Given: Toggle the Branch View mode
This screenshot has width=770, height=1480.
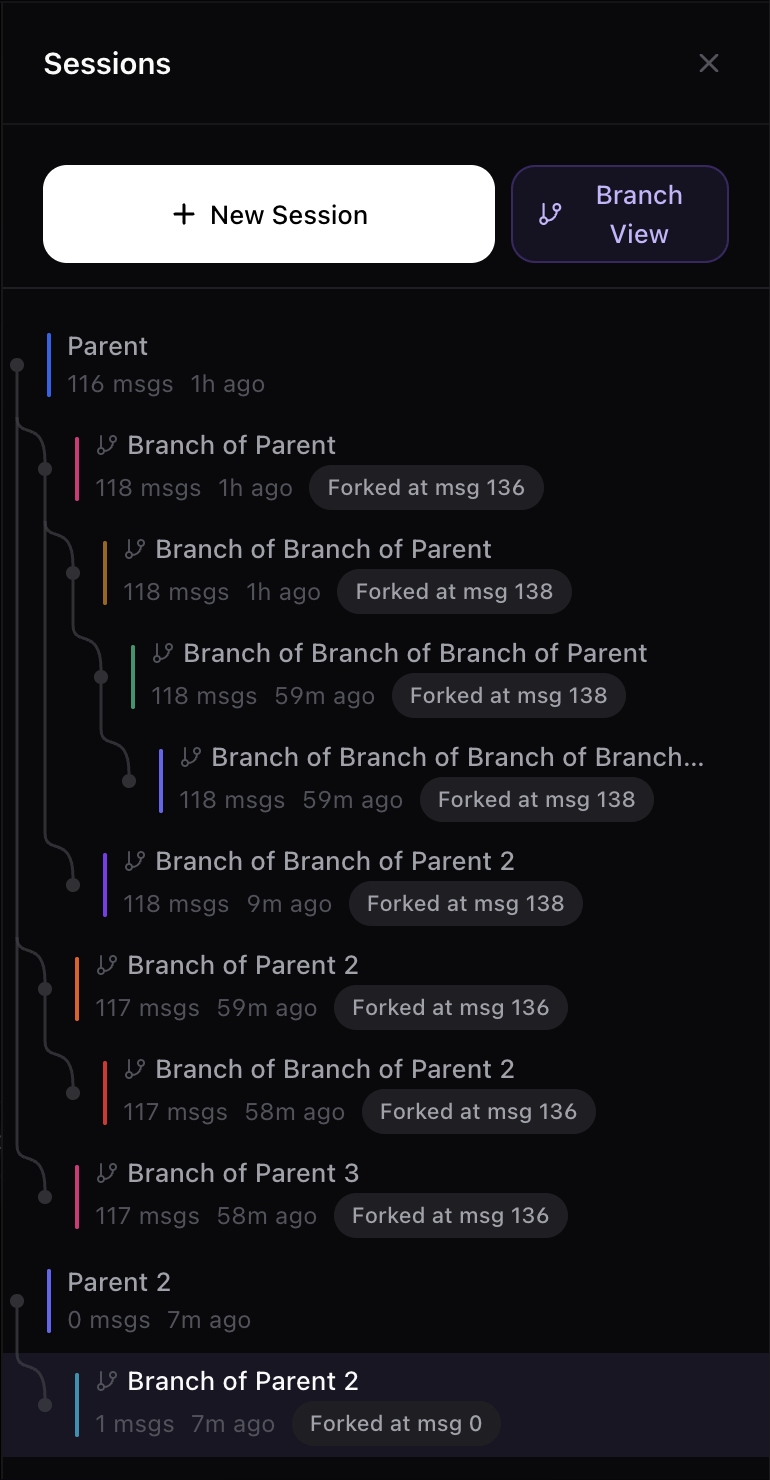Looking at the screenshot, I should 620,214.
